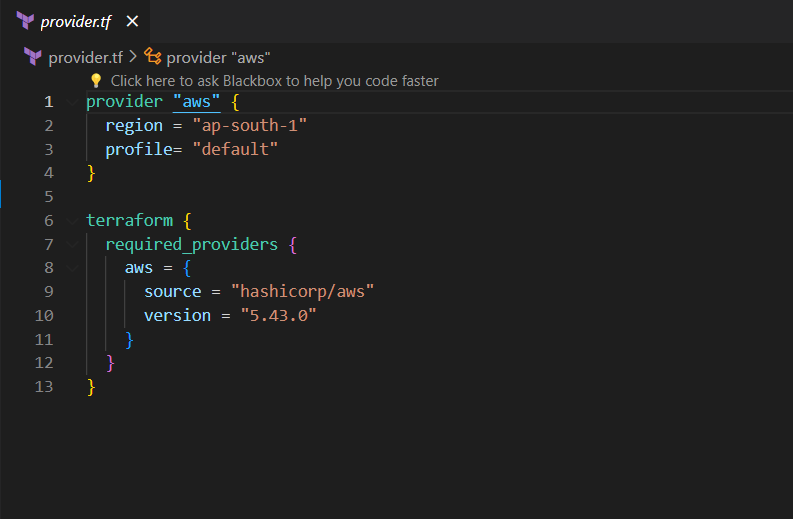
Task: Select the provider.tf editor tab
Action: click(75, 21)
